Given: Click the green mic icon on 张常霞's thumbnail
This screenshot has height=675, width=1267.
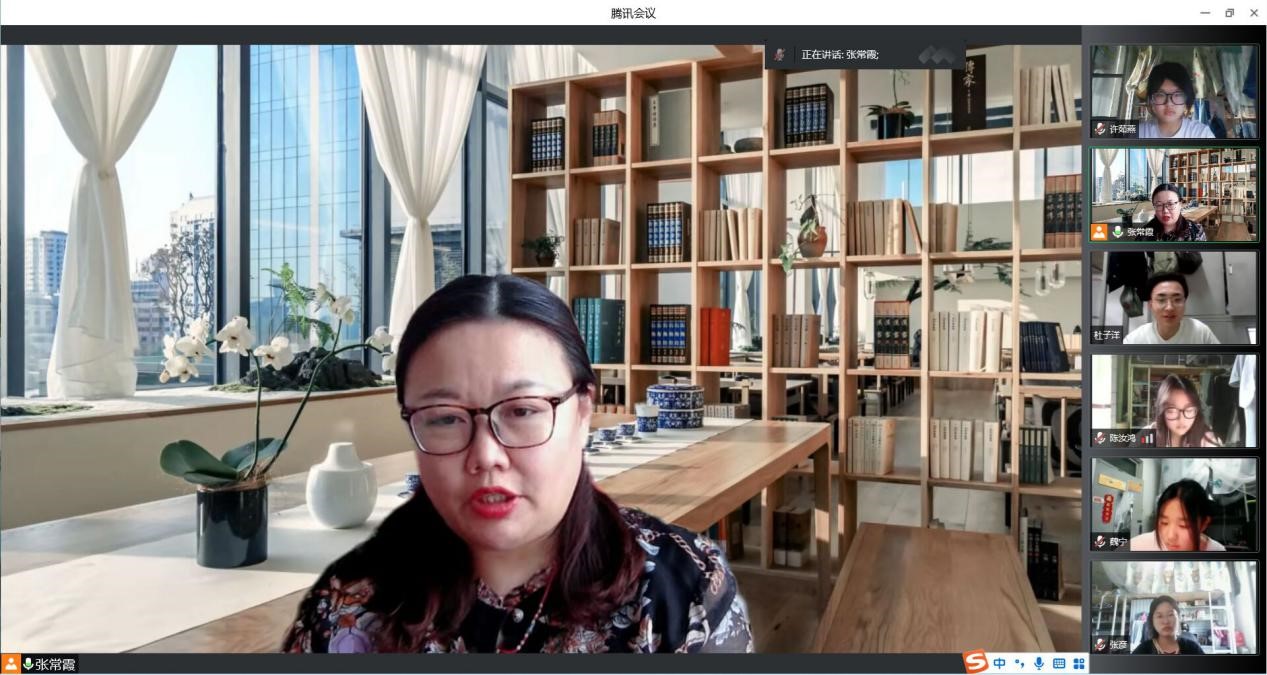Looking at the screenshot, I should [x=1117, y=232].
